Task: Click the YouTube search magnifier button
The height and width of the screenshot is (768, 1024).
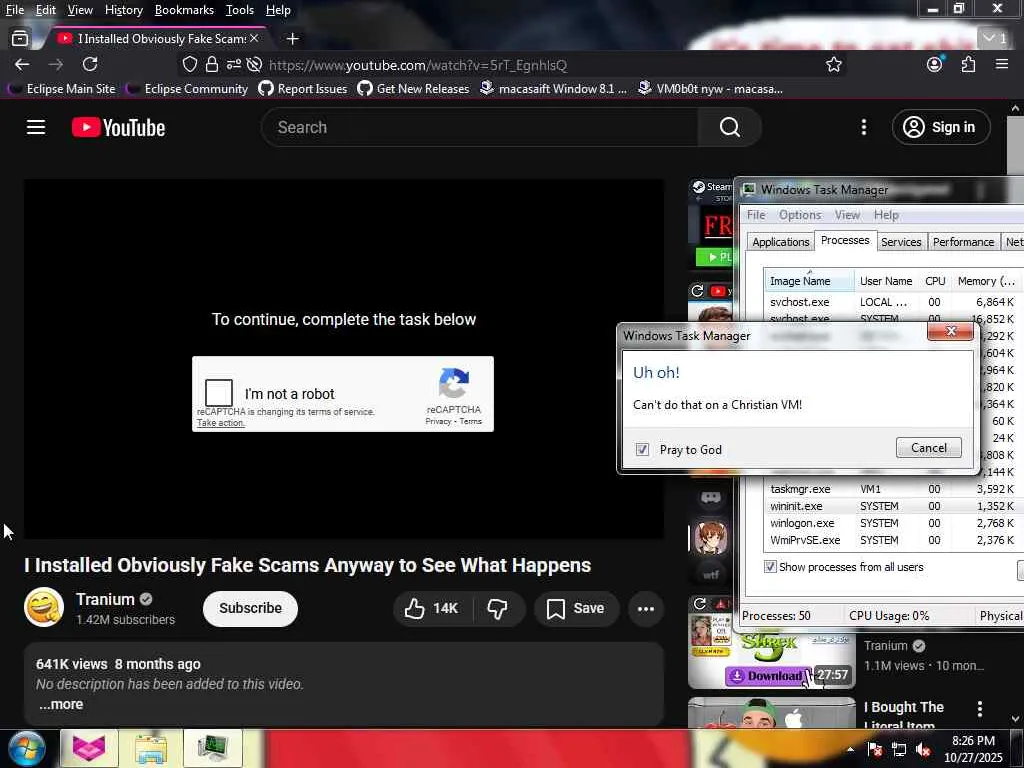Action: point(729,127)
